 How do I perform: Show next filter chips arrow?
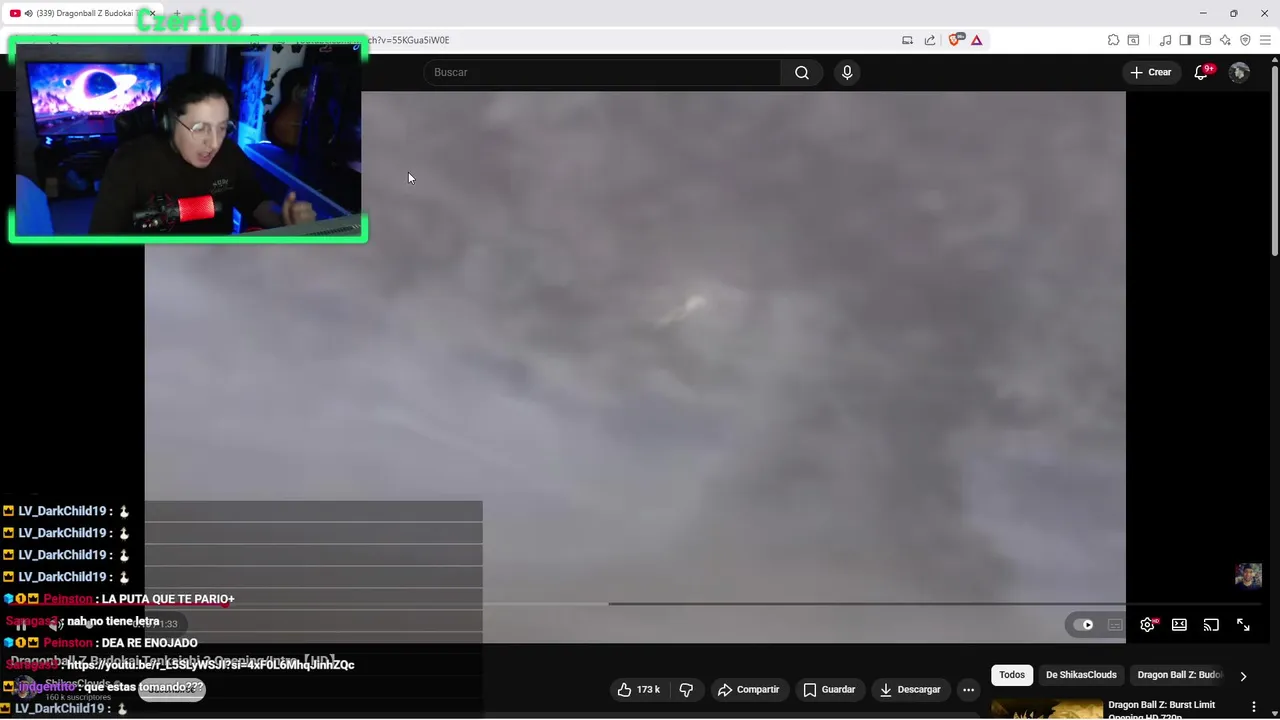[x=1243, y=676]
